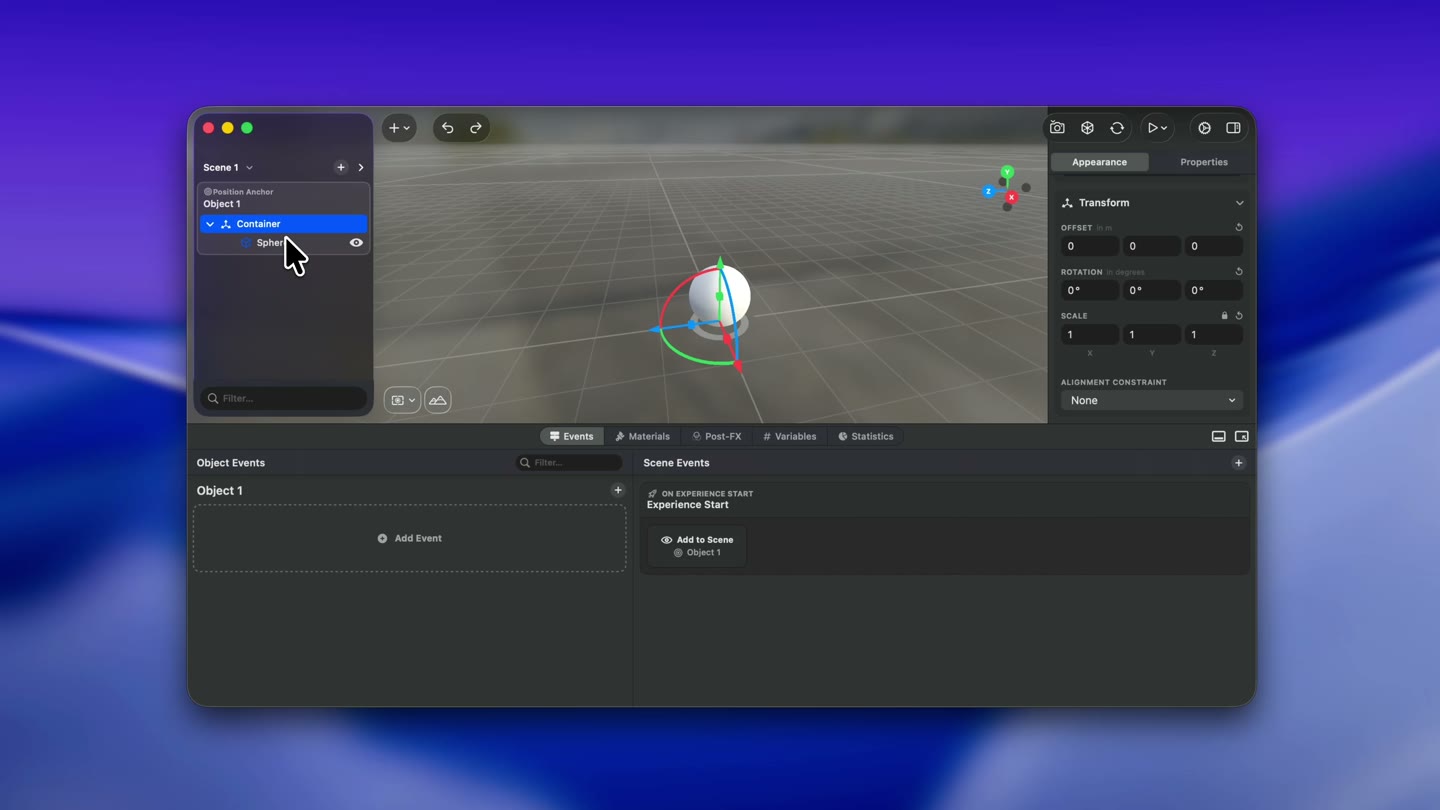
Task: Click the Object Events Filter field
Action: coord(569,463)
